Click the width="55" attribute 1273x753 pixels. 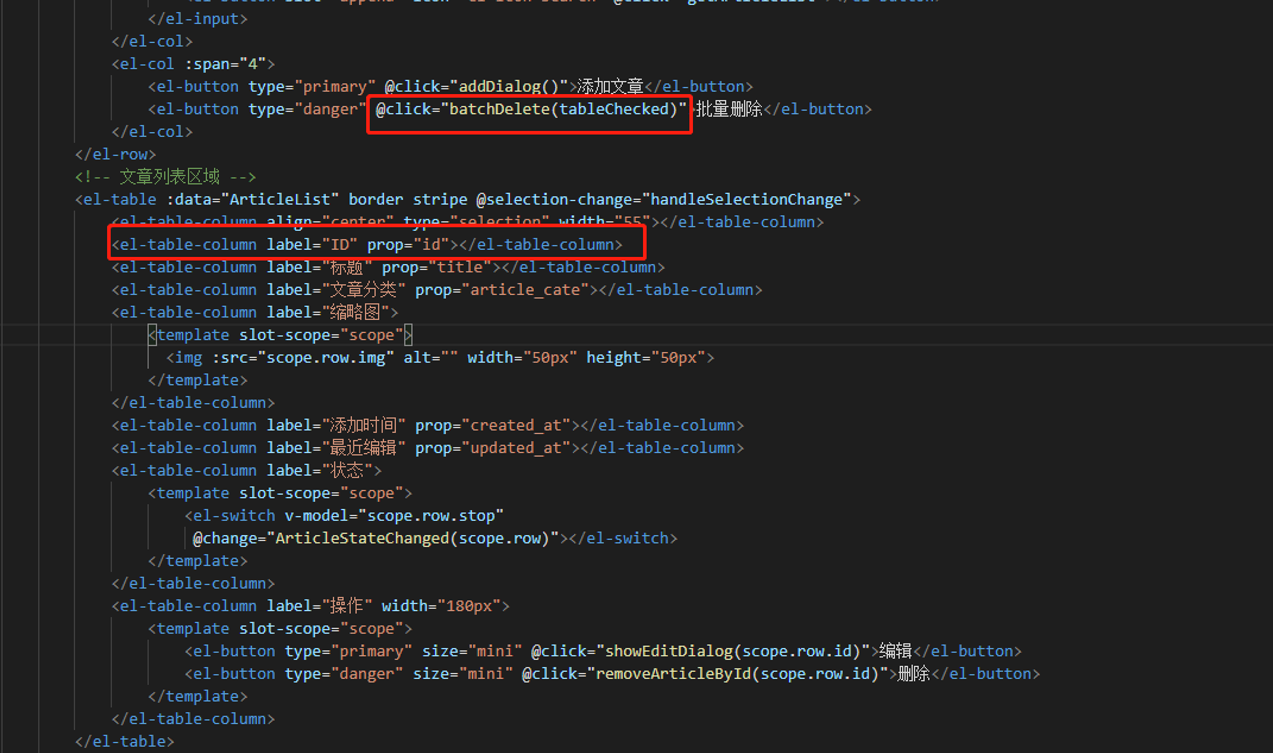point(604,222)
